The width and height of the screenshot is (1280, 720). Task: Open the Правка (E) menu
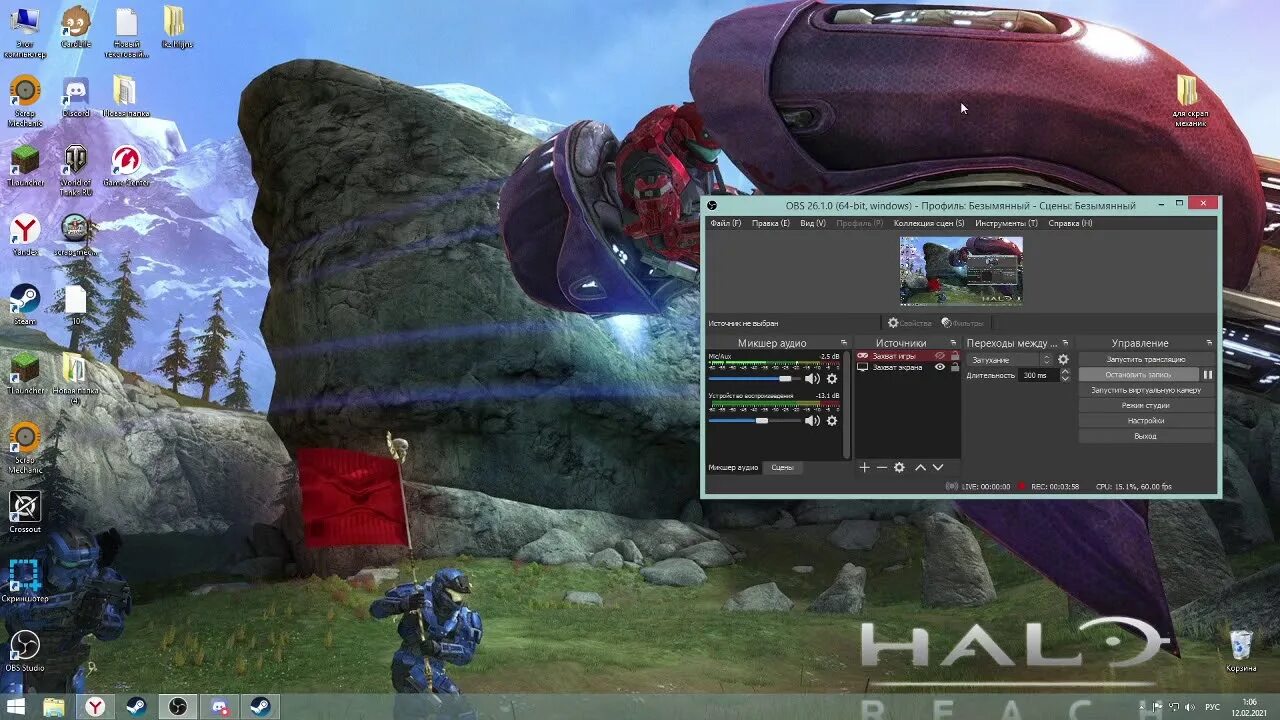point(770,223)
